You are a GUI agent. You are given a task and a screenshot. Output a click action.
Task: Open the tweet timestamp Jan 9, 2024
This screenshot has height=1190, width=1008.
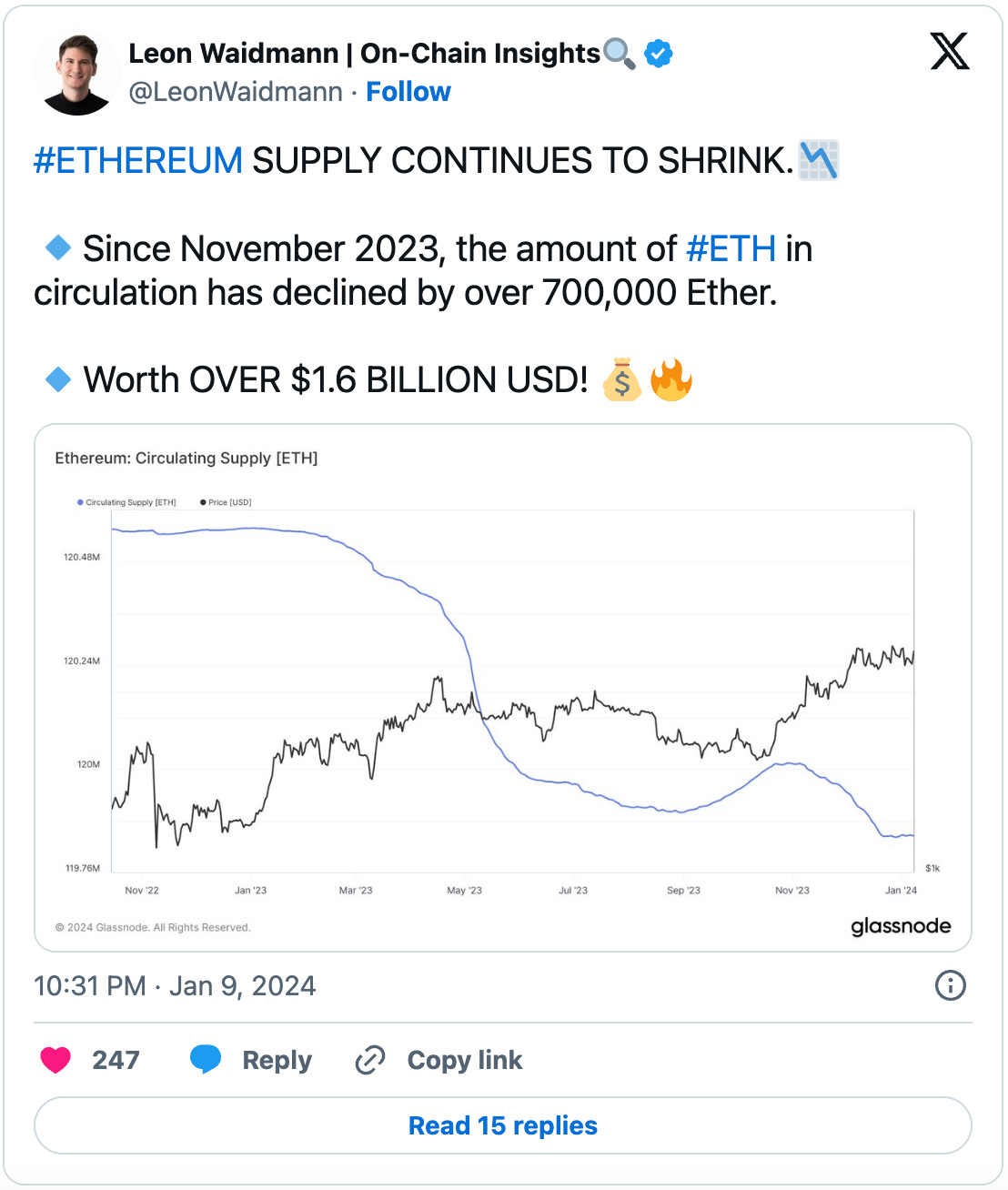click(x=175, y=985)
